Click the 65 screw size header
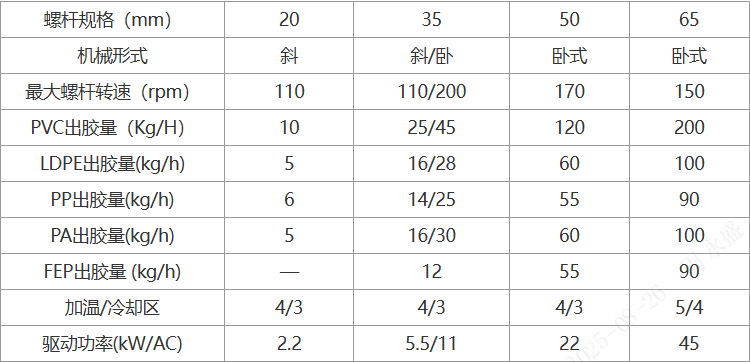 pos(689,20)
